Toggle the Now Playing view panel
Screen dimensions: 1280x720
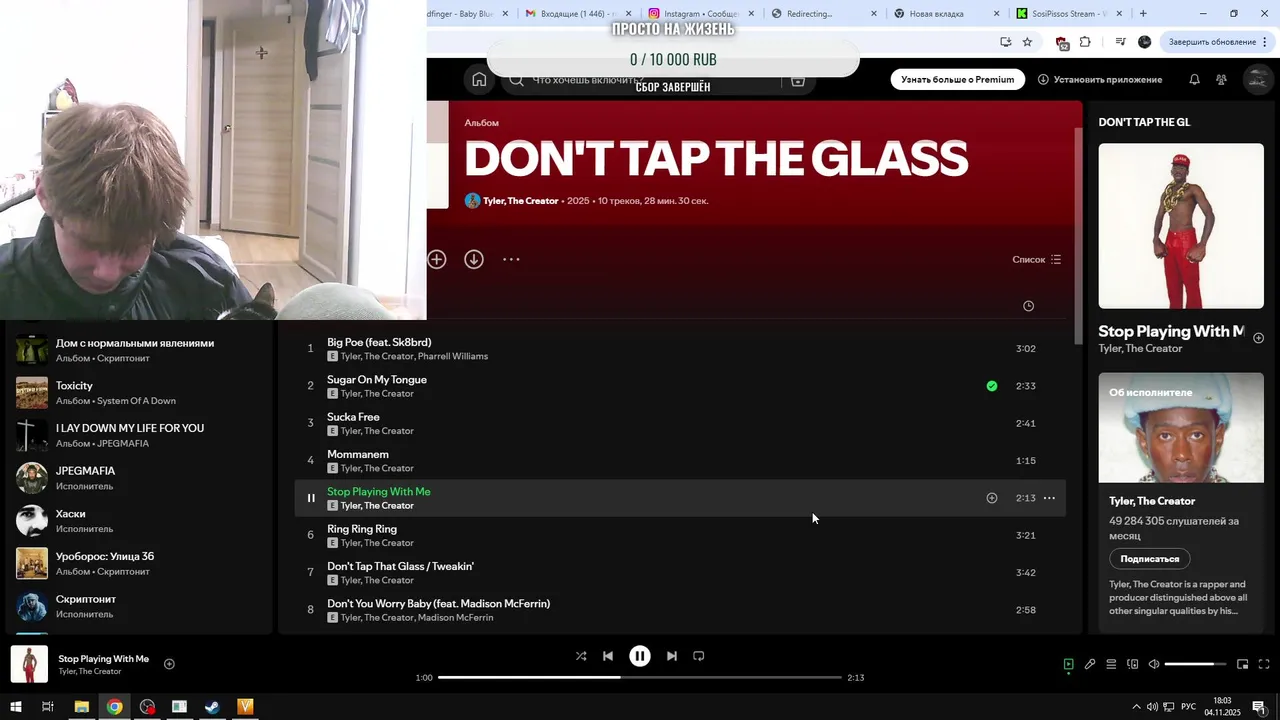[x=1068, y=664]
